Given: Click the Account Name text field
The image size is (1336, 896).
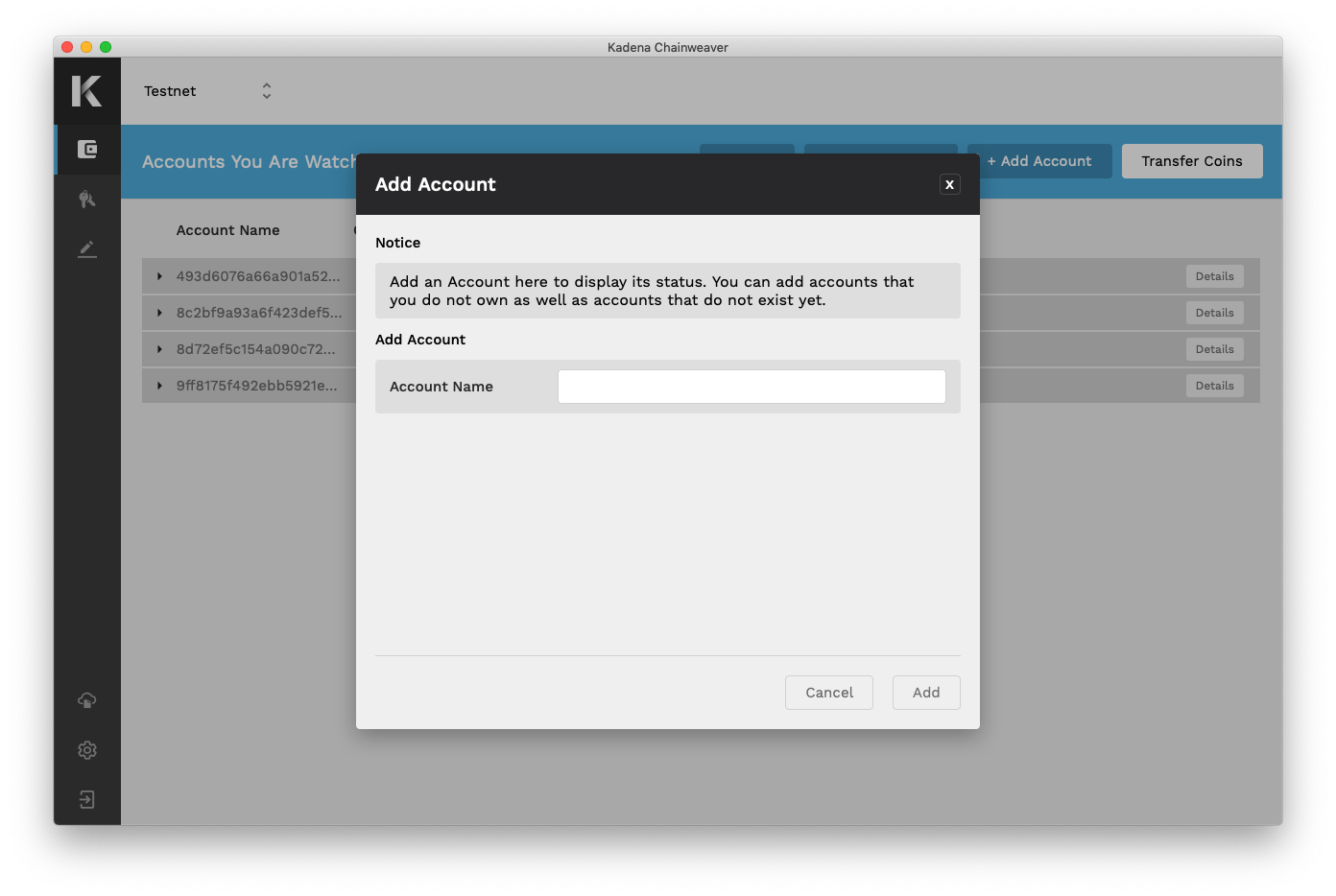Looking at the screenshot, I should click(751, 387).
